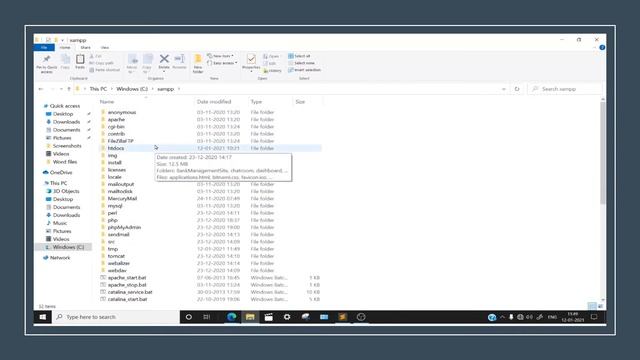Open the Easy access dropdown
Image resolution: width=640 pixels, height=360 pixels.
(x=222, y=63)
